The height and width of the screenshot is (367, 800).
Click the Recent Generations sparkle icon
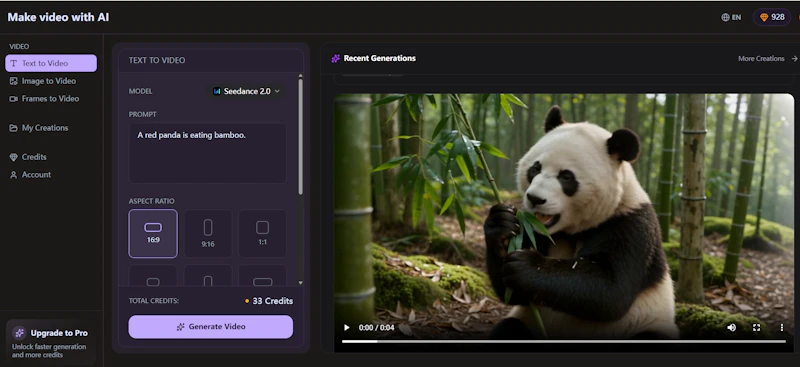(335, 59)
